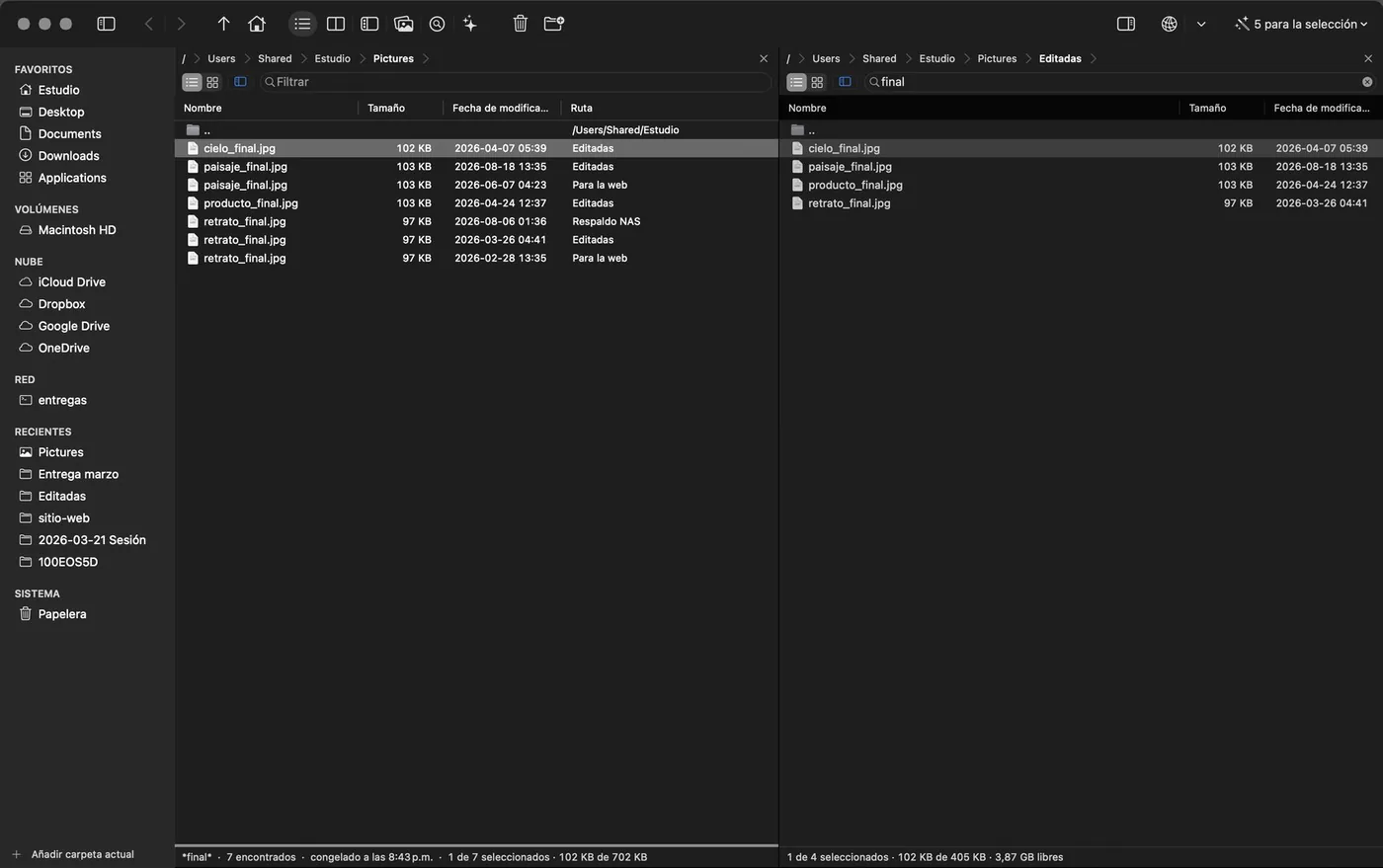Select paisaje_final.jpg in the right pane

tap(1081, 167)
